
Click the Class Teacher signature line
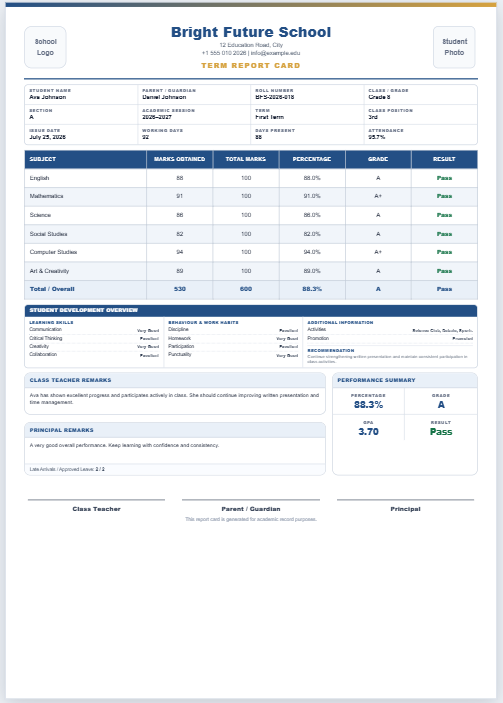[x=96, y=499]
